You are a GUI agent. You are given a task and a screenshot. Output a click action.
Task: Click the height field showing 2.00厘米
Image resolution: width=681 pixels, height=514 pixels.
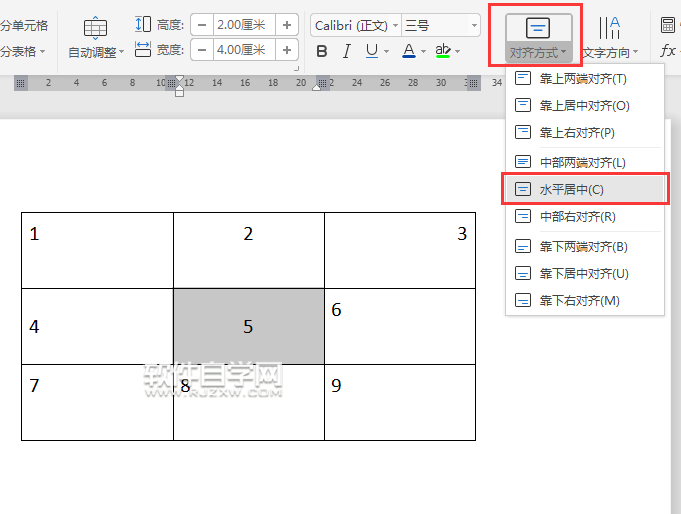[244, 25]
